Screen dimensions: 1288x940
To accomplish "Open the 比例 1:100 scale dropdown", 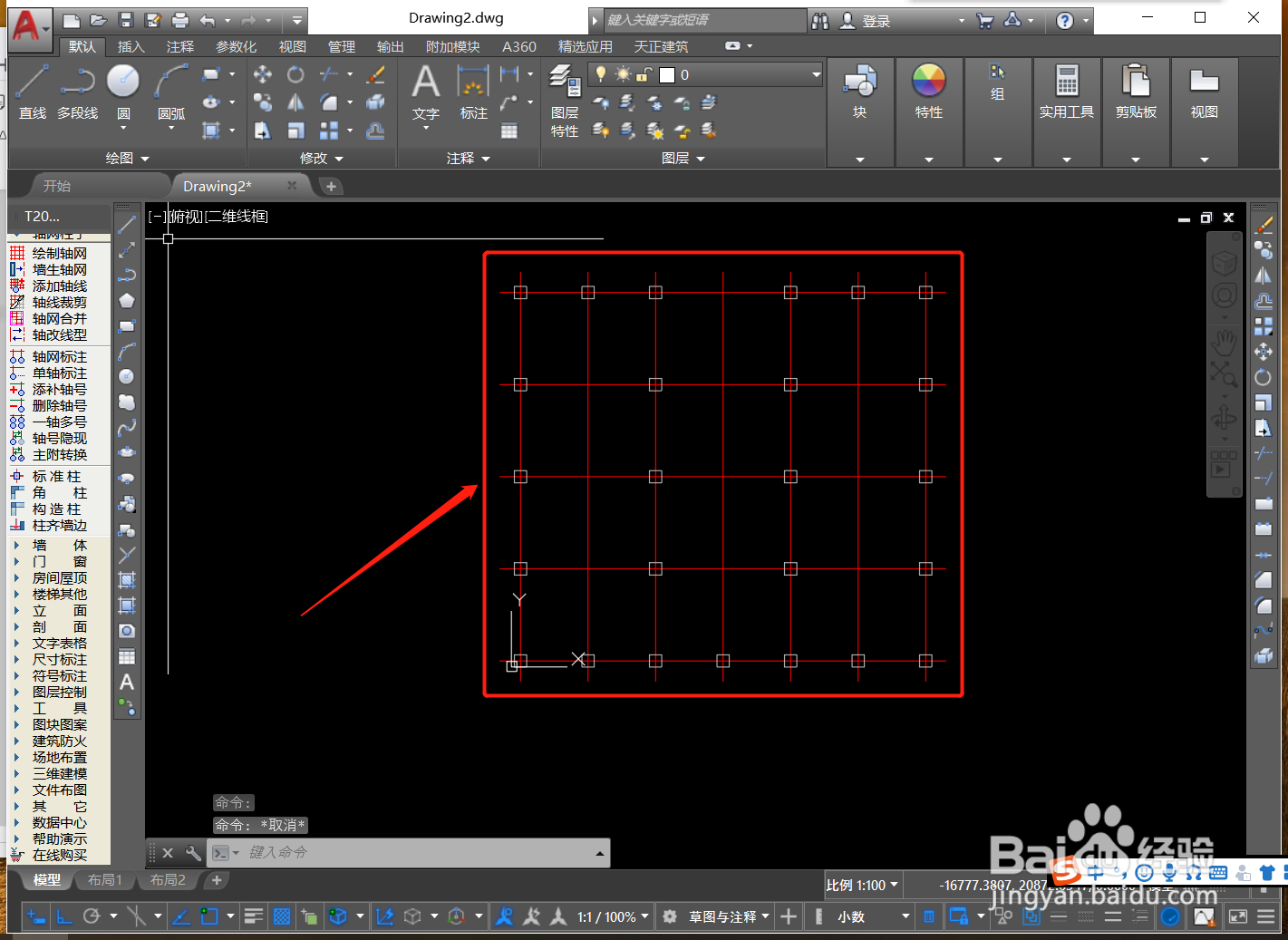I will 862,885.
